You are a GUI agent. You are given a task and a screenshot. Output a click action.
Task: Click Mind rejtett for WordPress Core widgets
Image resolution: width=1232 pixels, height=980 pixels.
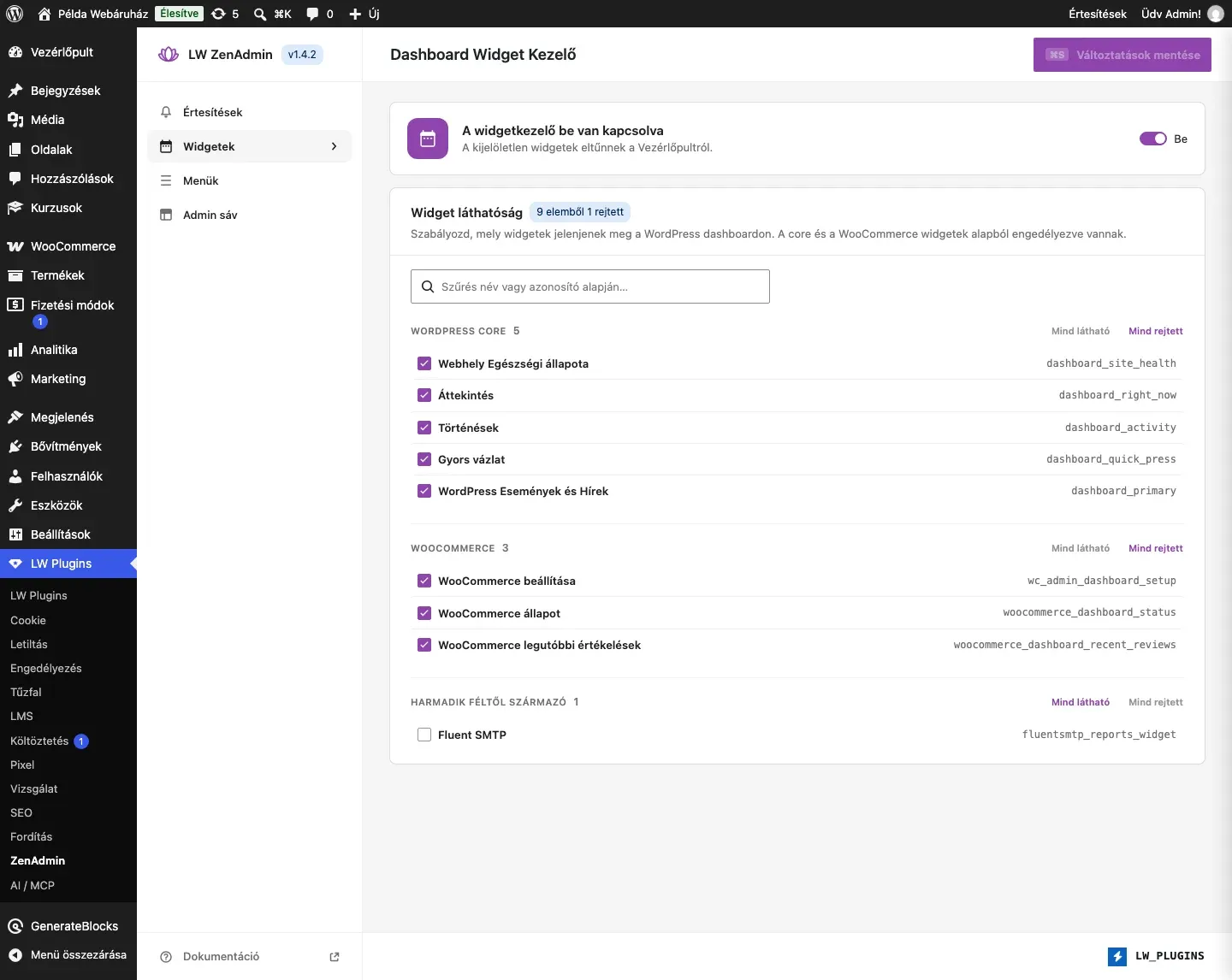click(x=1156, y=331)
